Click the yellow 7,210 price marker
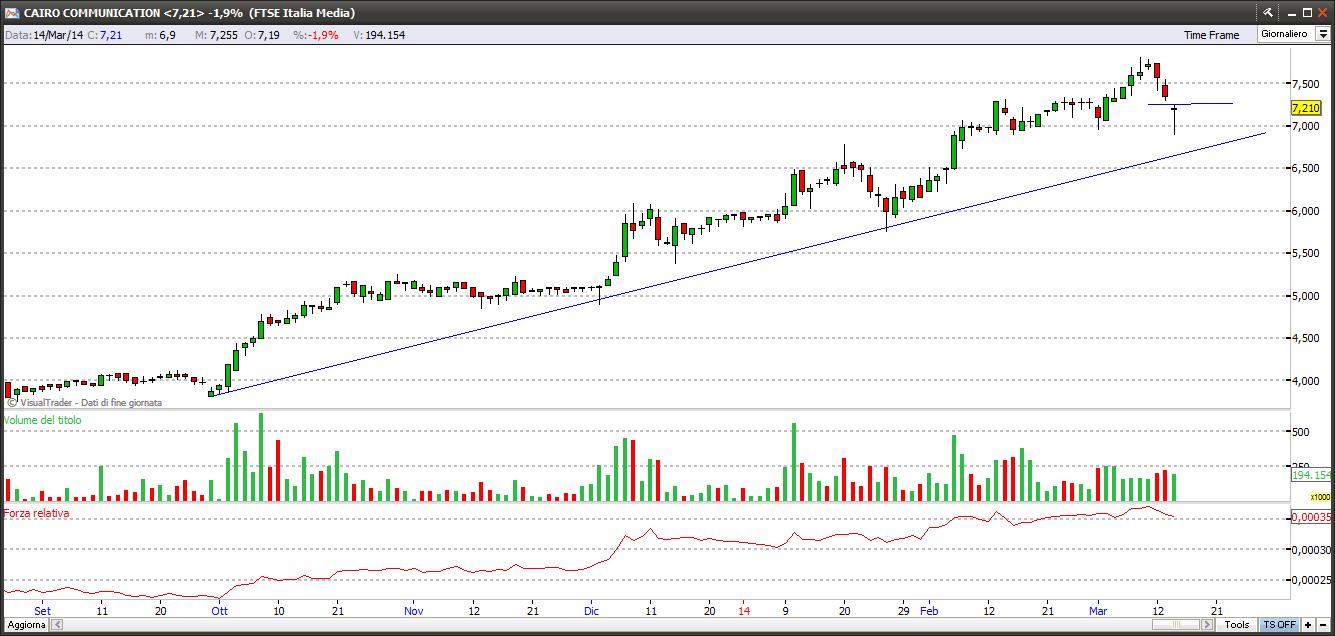Image resolution: width=1335 pixels, height=636 pixels. (x=1305, y=108)
